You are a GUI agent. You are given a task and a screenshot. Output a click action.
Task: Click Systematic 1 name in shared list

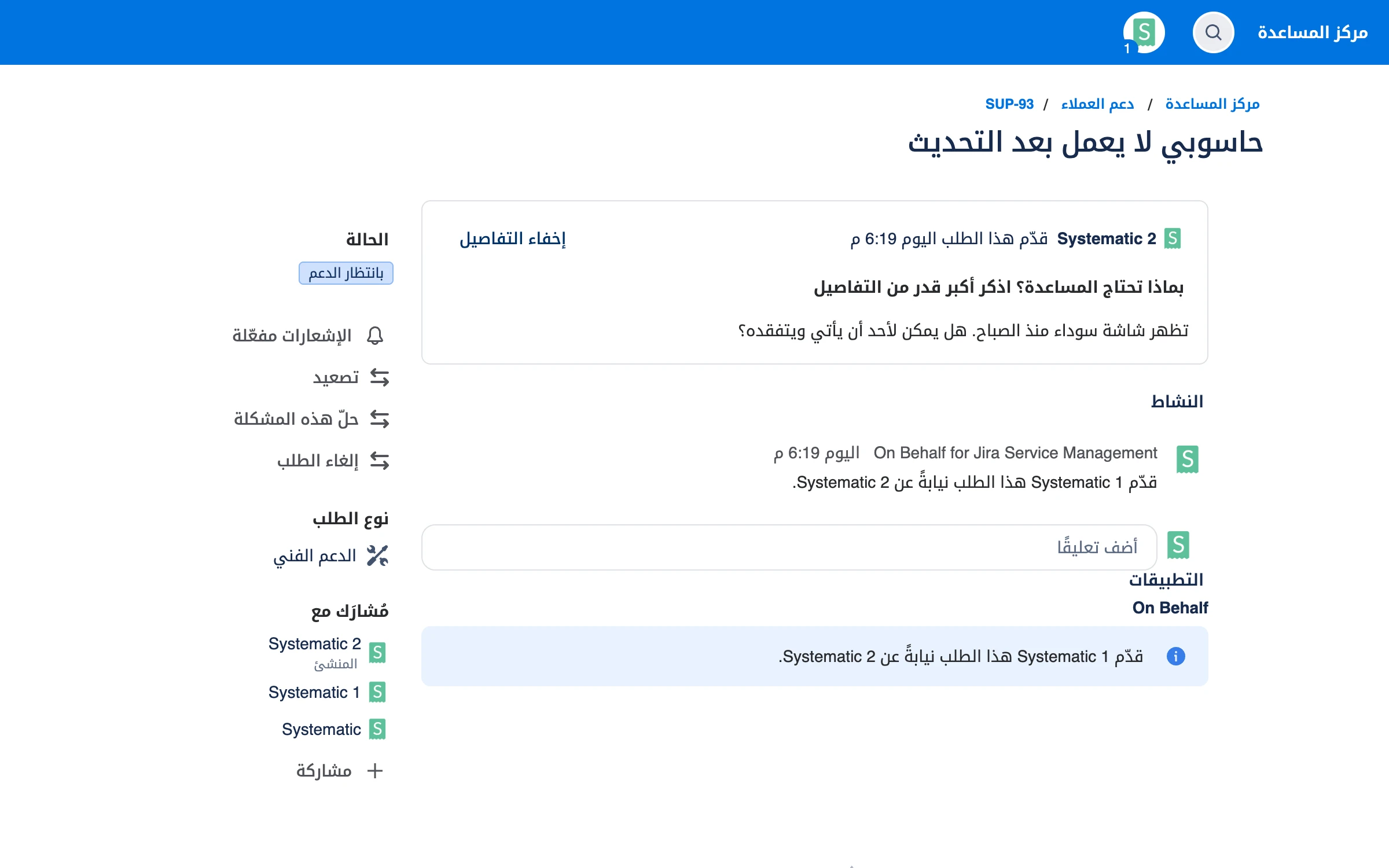click(x=314, y=692)
